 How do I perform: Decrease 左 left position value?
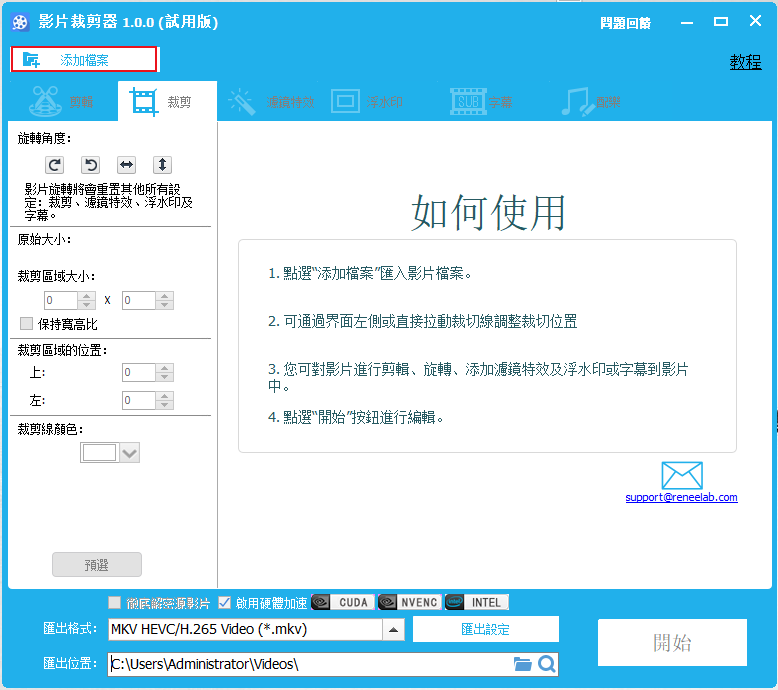165,404
